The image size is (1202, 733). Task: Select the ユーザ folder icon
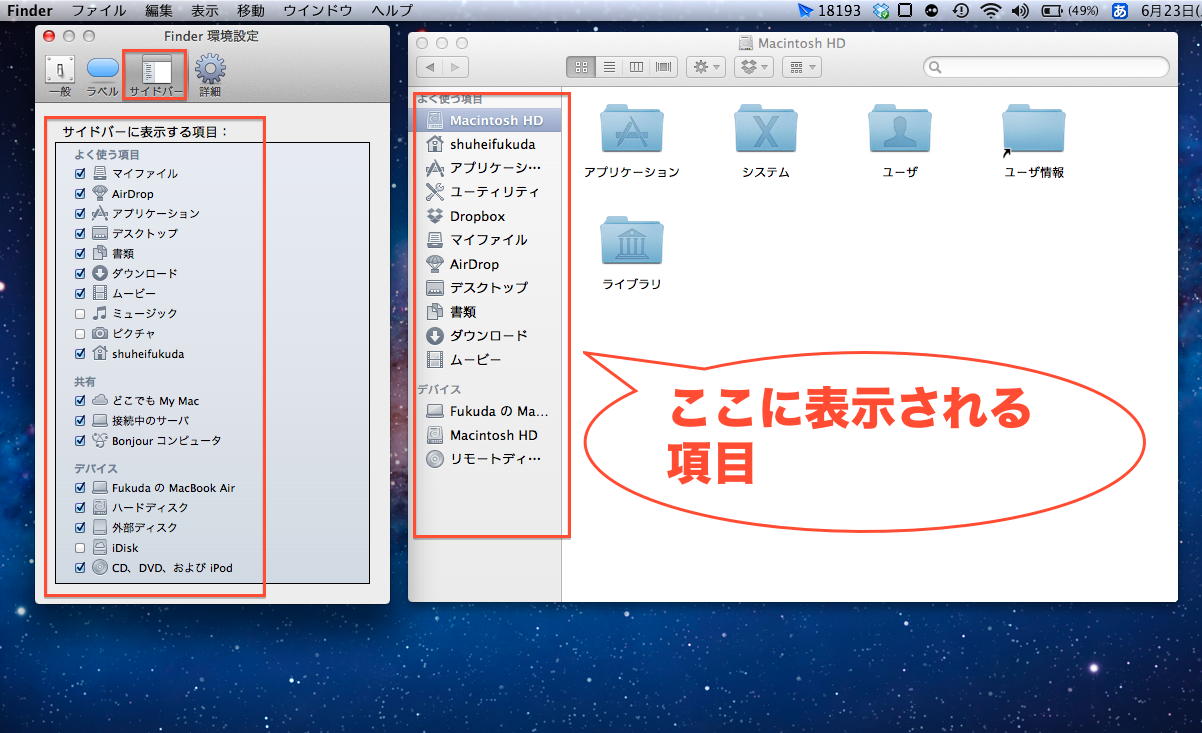899,129
